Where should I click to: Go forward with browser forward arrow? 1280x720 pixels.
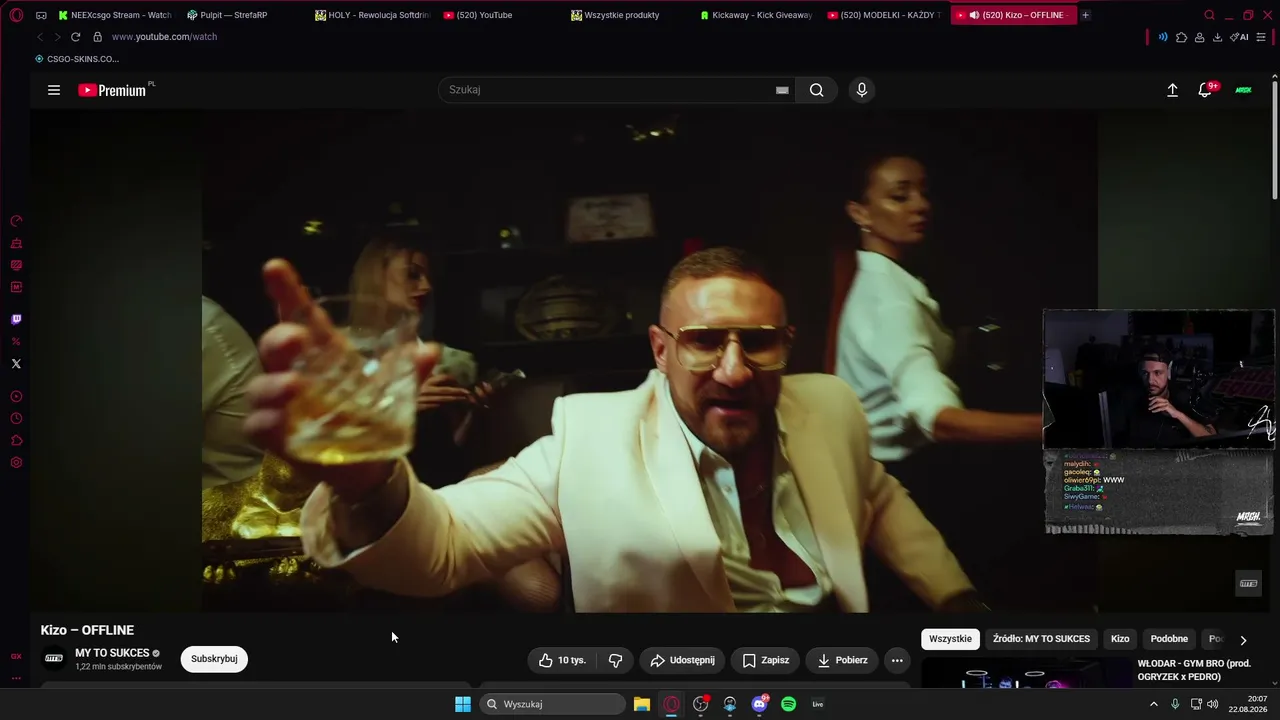pyautogui.click(x=57, y=37)
